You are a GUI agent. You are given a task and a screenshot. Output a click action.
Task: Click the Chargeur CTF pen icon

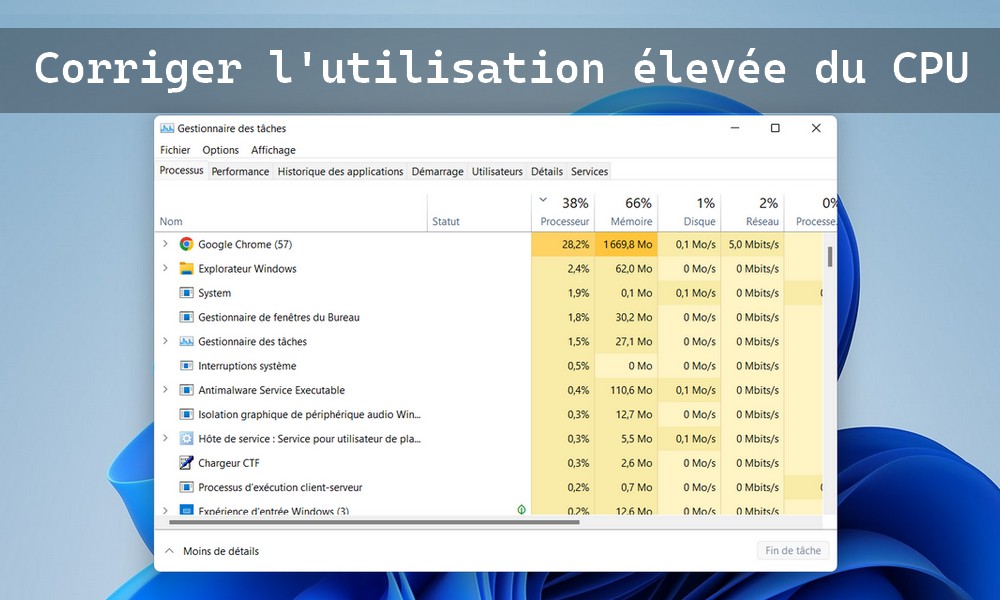pyautogui.click(x=186, y=463)
